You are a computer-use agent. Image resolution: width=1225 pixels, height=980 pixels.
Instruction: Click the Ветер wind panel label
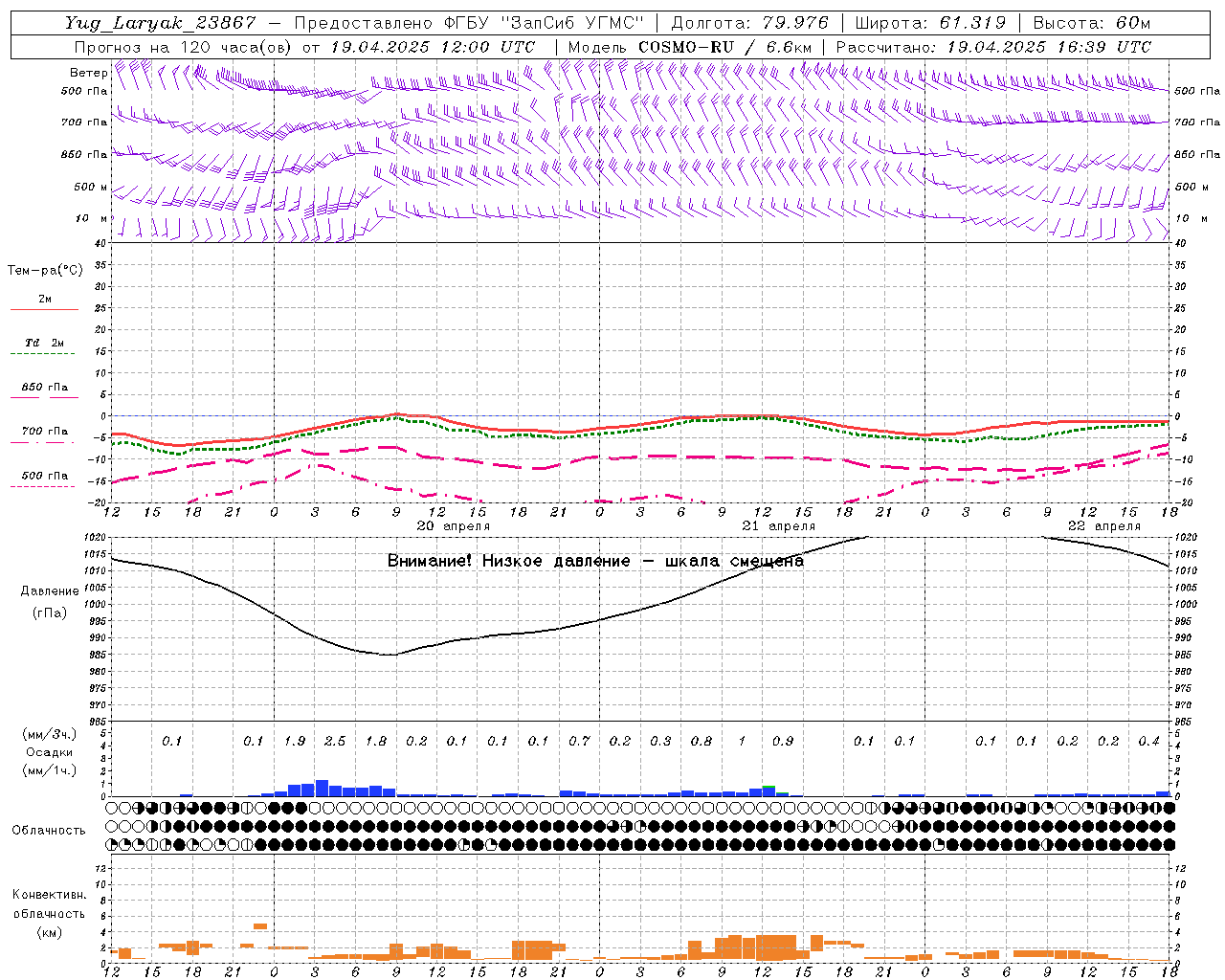click(89, 73)
